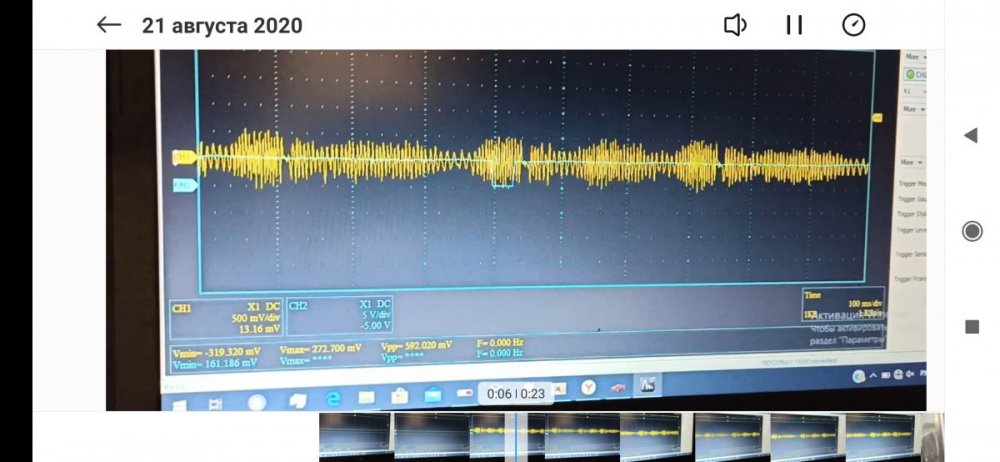This screenshot has width=1000, height=462.
Task: Mute the video with the speaker icon
Action: (x=735, y=25)
